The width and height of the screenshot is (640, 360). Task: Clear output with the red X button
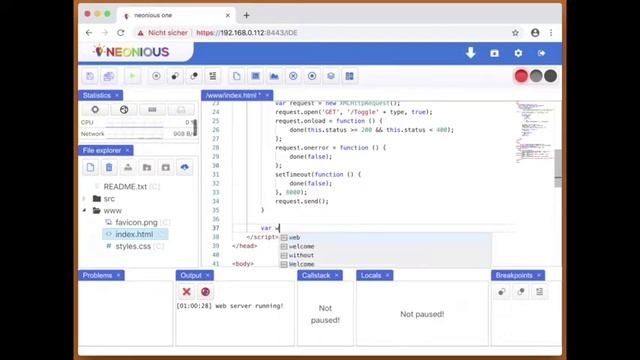point(187,291)
